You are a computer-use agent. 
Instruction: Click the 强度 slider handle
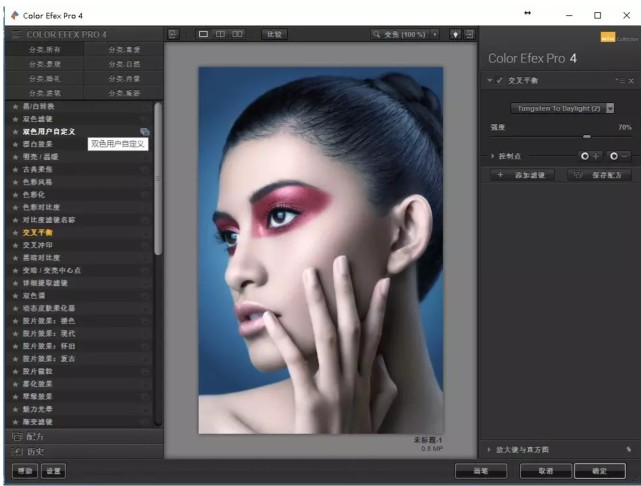(x=587, y=136)
